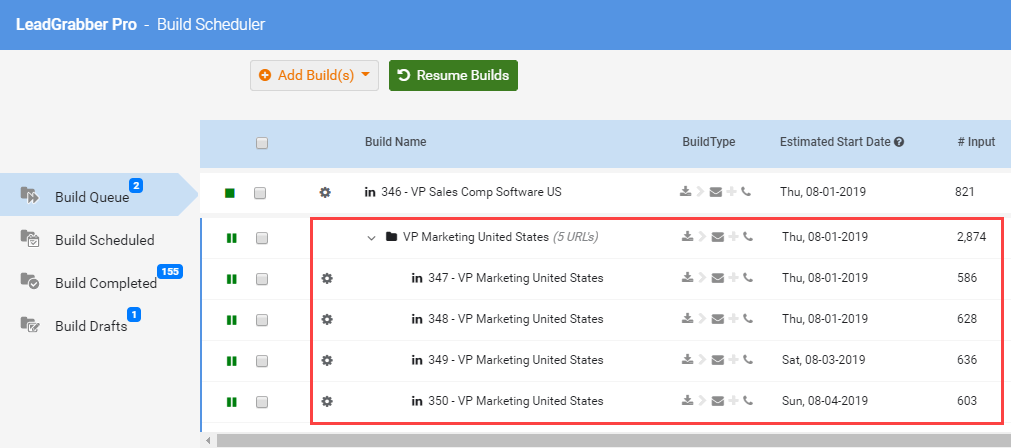Check the box for build 350
The width and height of the screenshot is (1011, 448).
pos(262,402)
